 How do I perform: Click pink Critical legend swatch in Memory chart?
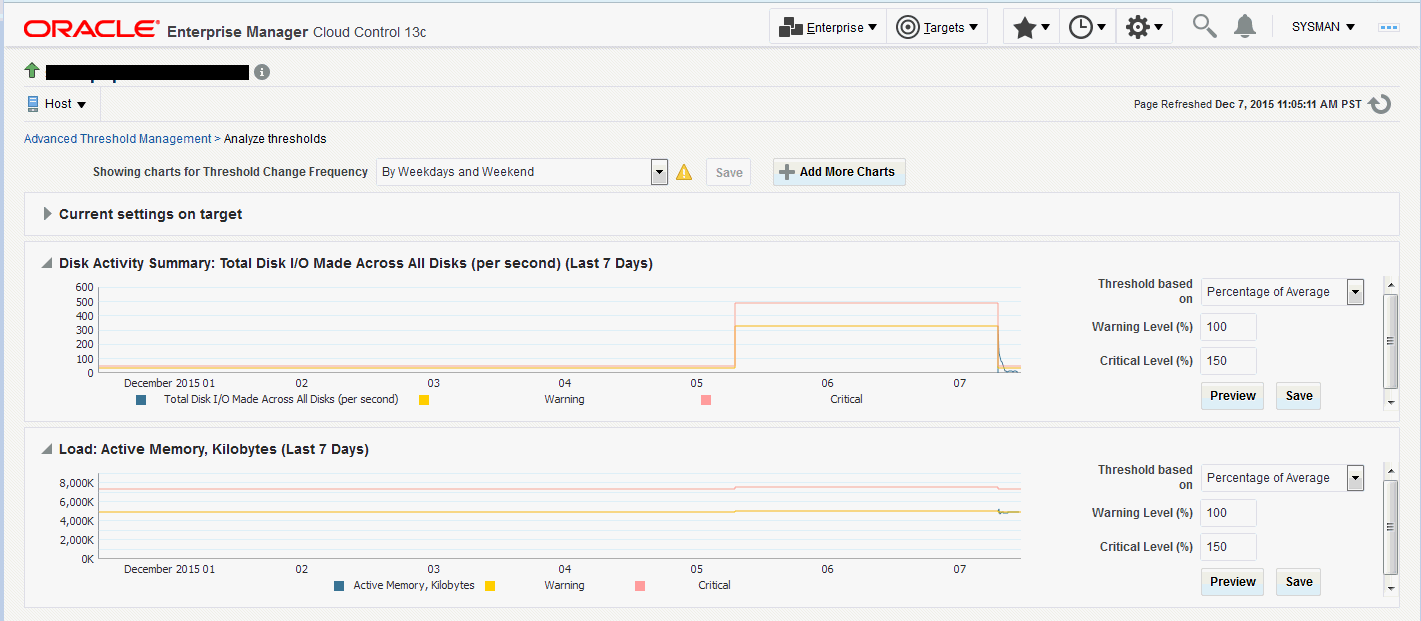640,586
